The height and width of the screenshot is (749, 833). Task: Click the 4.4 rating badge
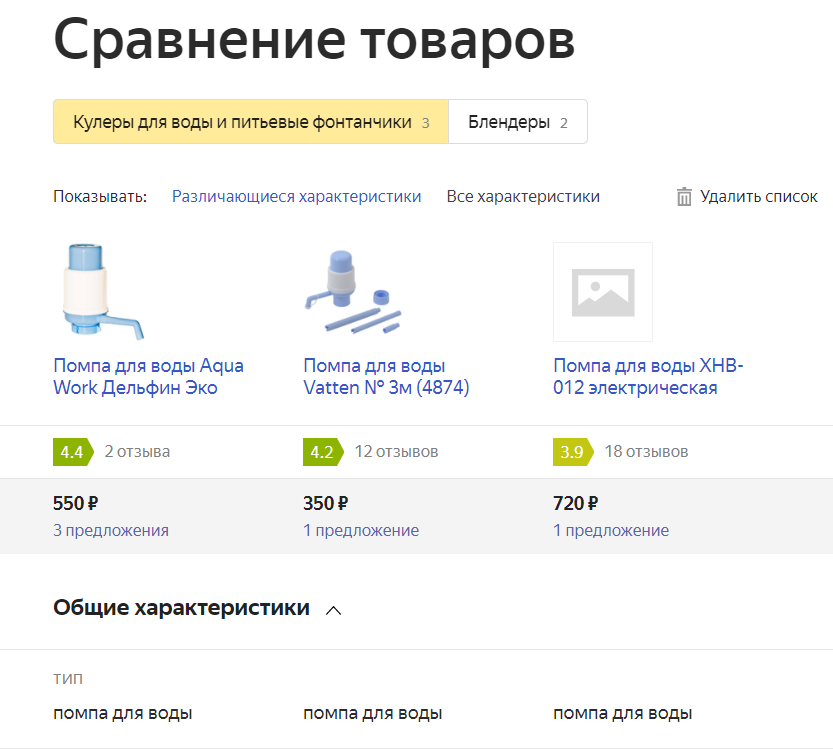[73, 452]
